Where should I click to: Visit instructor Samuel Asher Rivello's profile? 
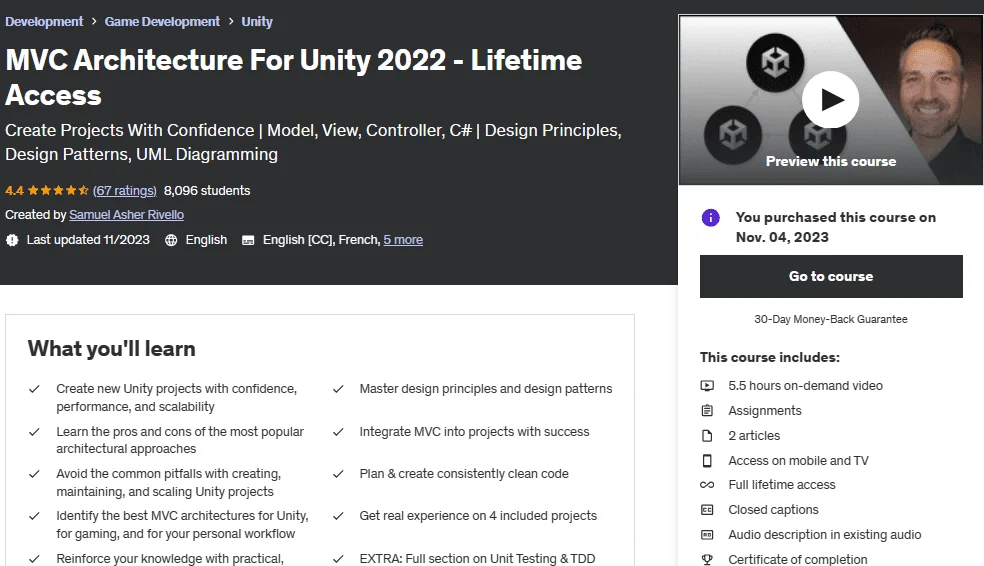(126, 215)
